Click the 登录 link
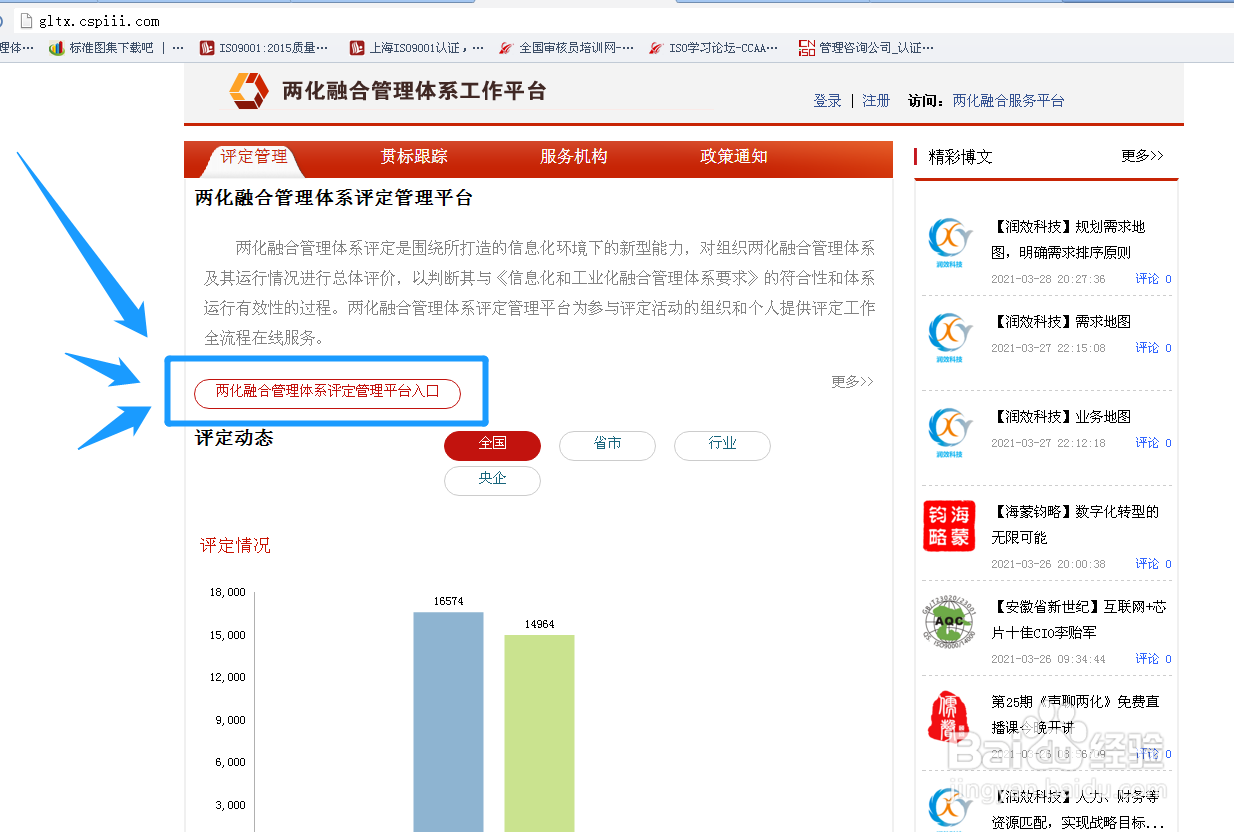This screenshot has height=832, width=1234. (828, 101)
